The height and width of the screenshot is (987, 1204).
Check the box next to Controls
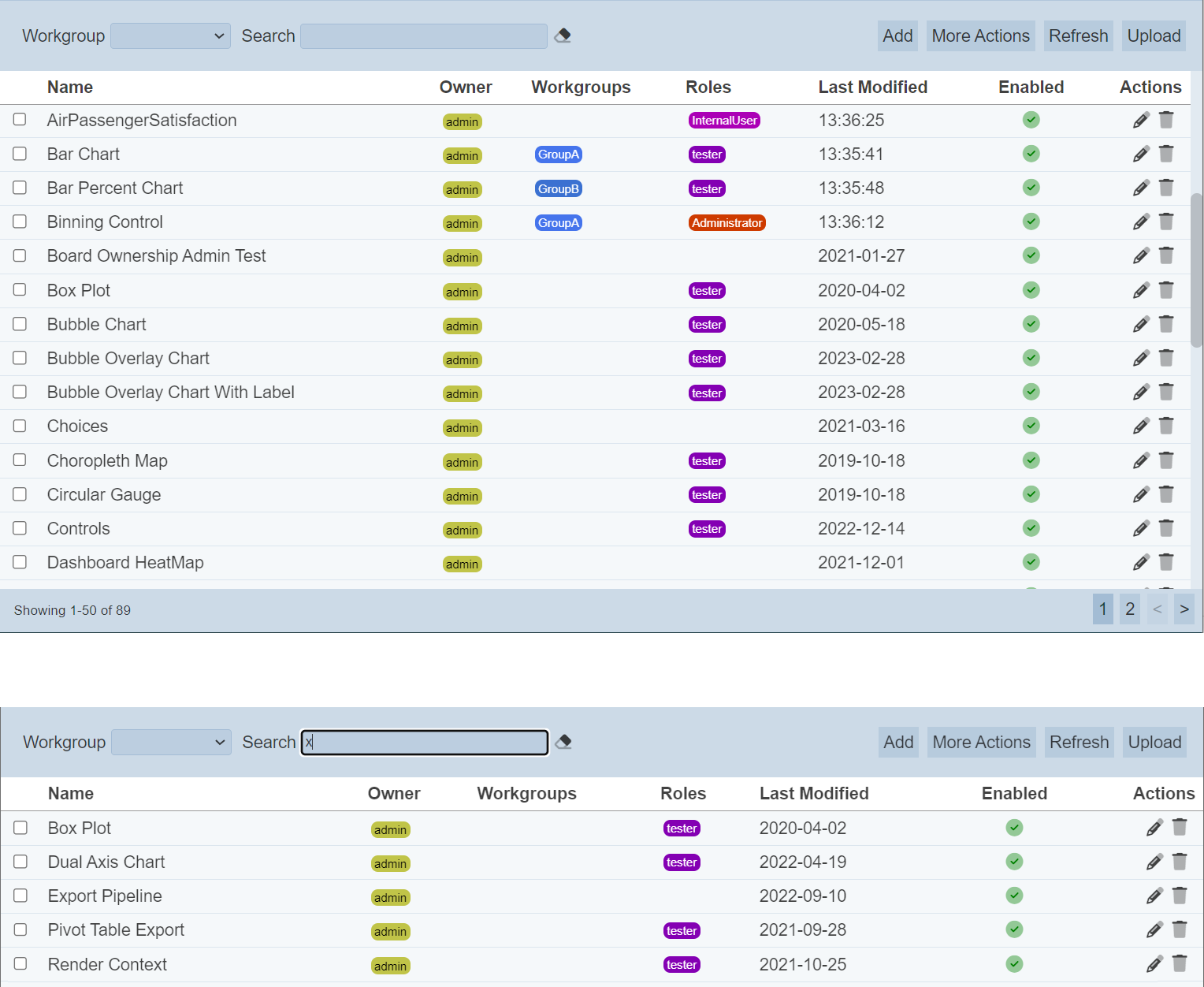tap(20, 528)
